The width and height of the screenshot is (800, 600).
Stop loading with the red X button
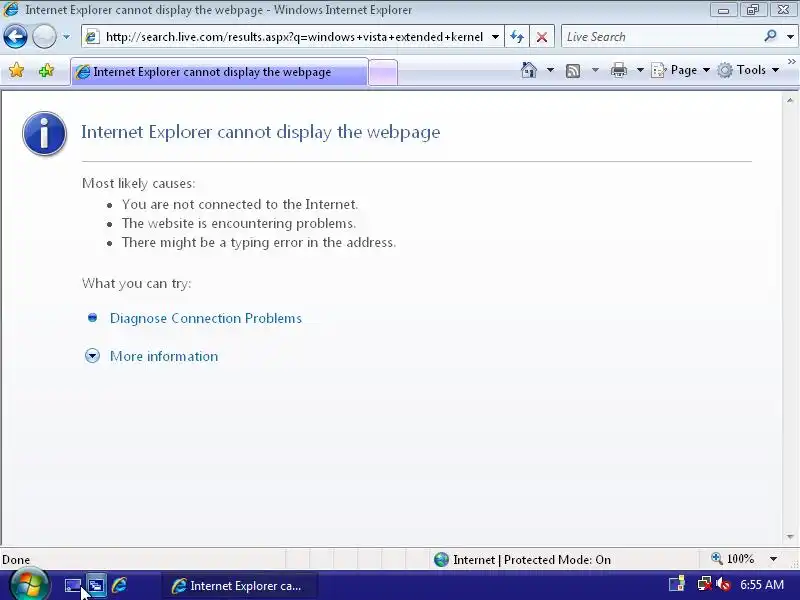542,37
